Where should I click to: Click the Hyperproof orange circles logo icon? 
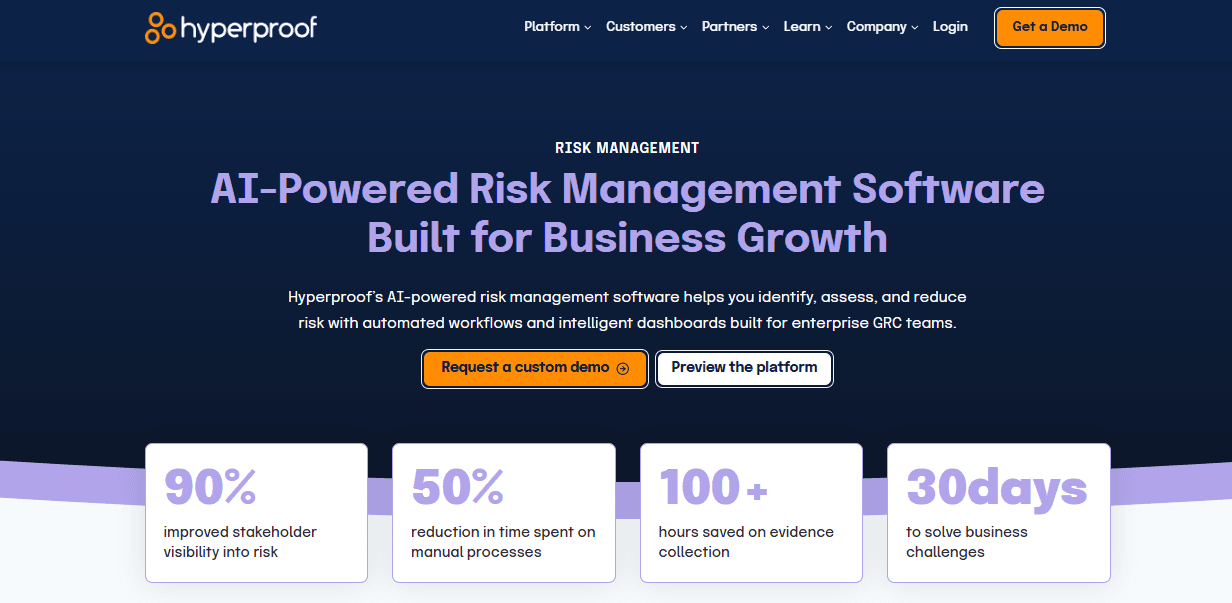[161, 28]
